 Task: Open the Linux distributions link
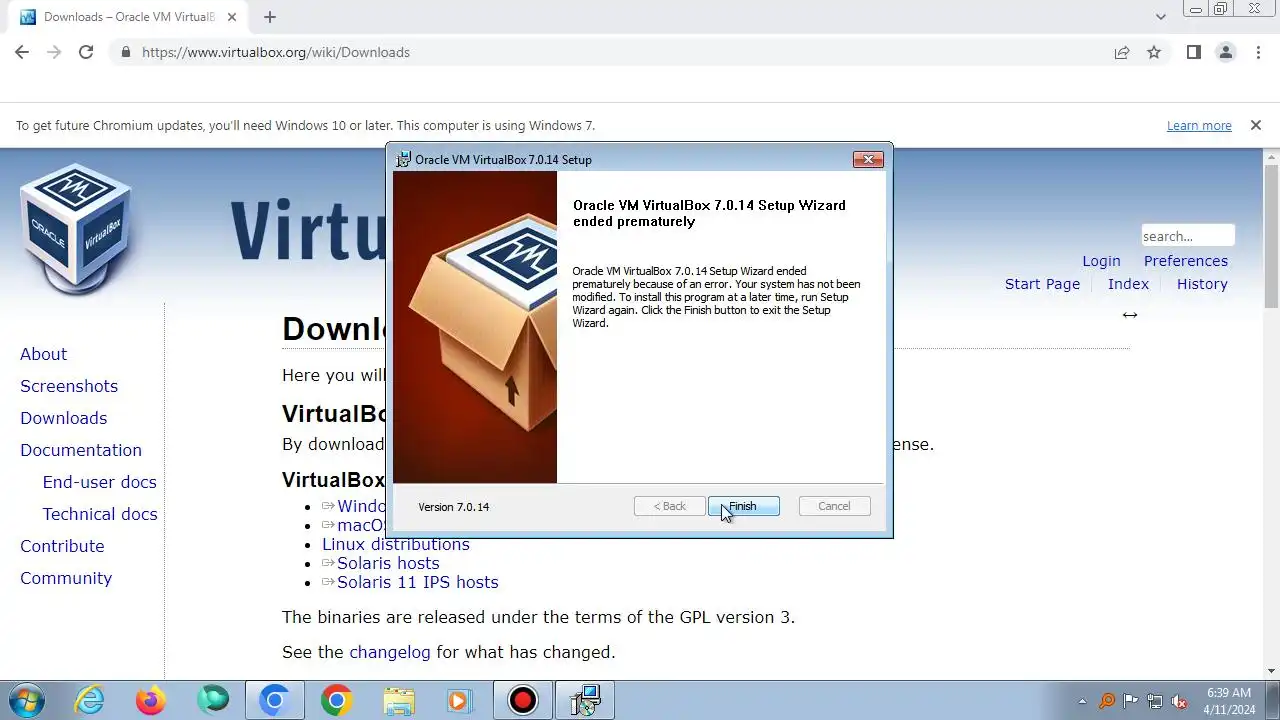[x=395, y=544]
